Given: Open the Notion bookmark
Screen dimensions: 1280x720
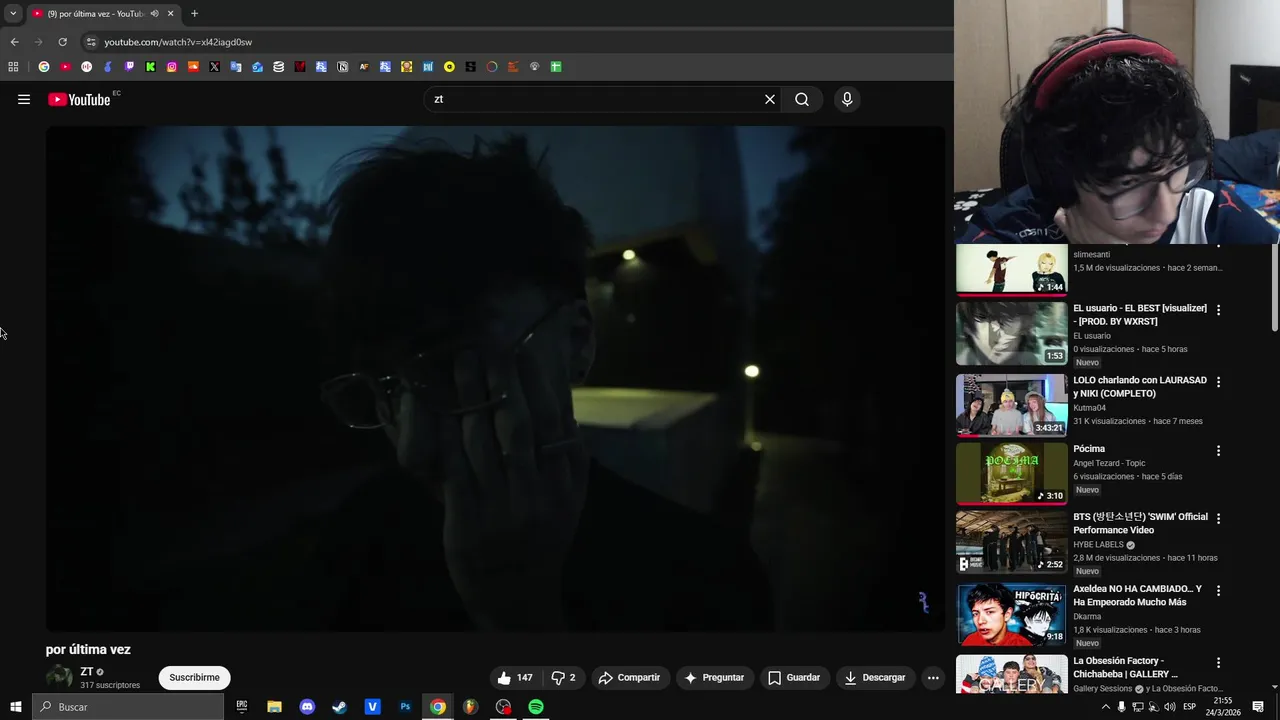Looking at the screenshot, I should [342, 67].
